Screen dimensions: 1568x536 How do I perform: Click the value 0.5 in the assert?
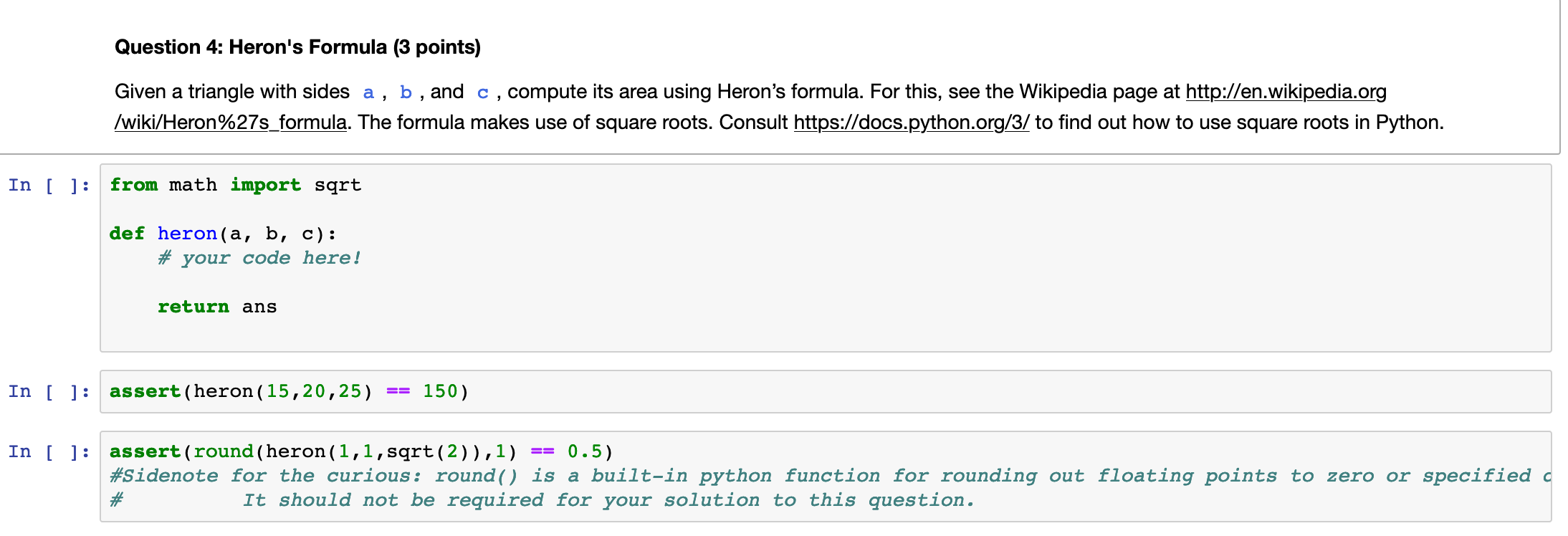pyautogui.click(x=585, y=451)
